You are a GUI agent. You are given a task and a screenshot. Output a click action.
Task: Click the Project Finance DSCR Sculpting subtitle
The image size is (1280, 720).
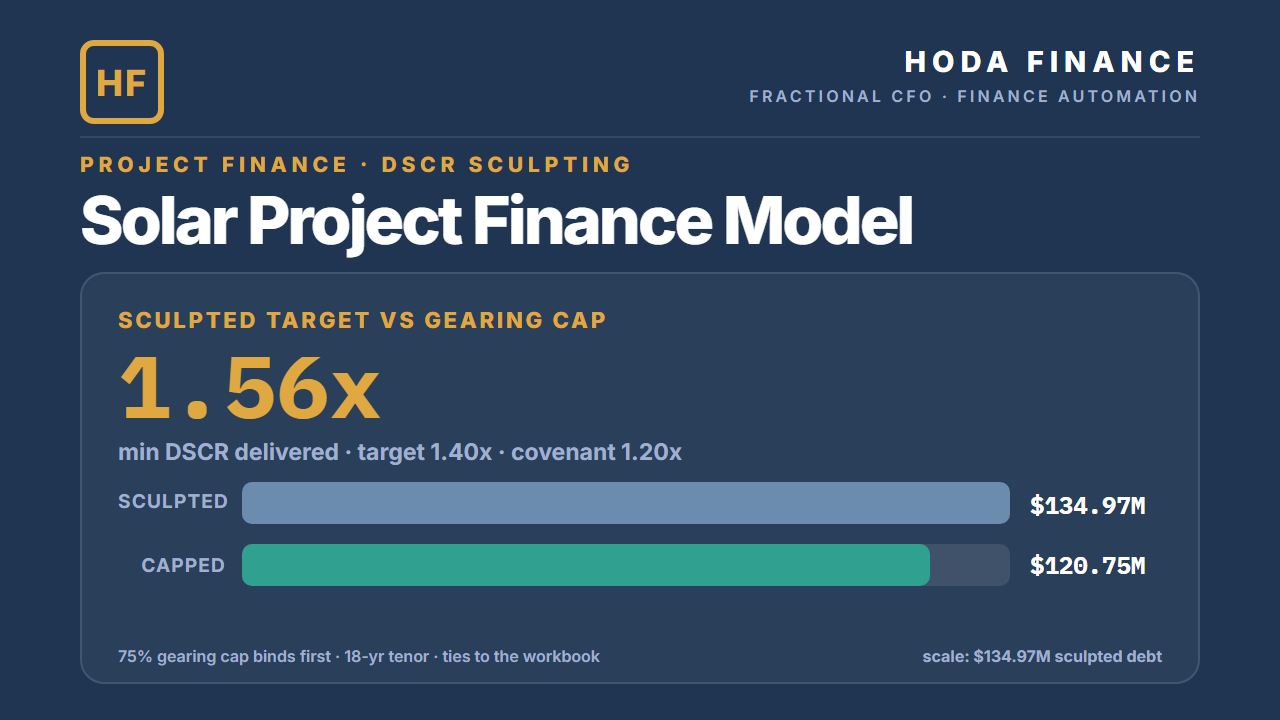[356, 165]
